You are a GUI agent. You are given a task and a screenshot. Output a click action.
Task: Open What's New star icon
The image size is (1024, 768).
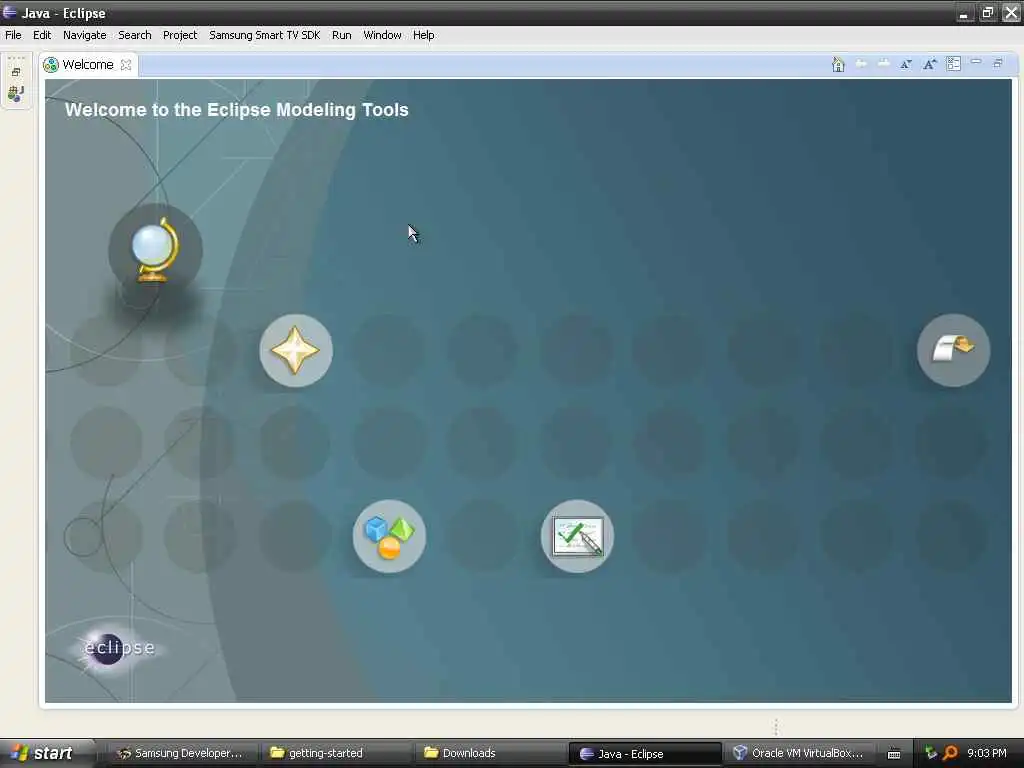pyautogui.click(x=296, y=351)
